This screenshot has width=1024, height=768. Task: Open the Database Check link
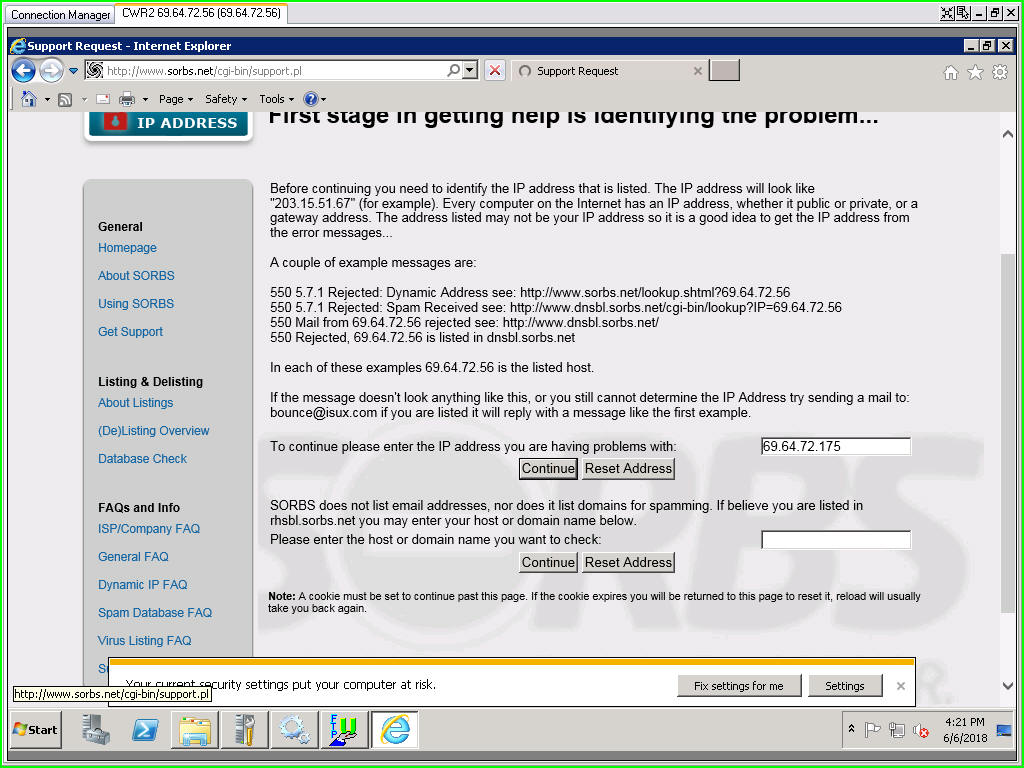click(x=142, y=459)
